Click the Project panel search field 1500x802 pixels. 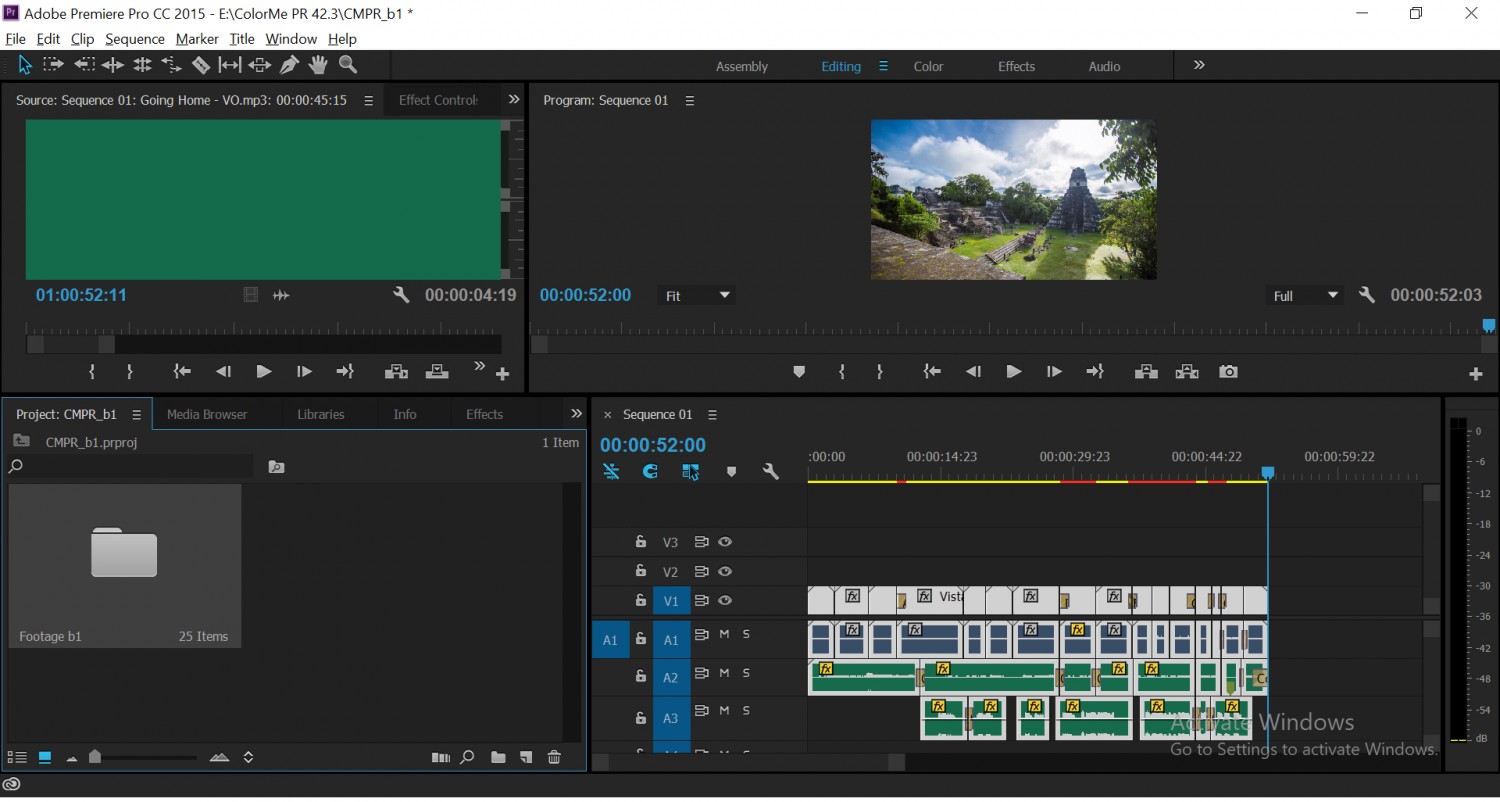(x=130, y=466)
